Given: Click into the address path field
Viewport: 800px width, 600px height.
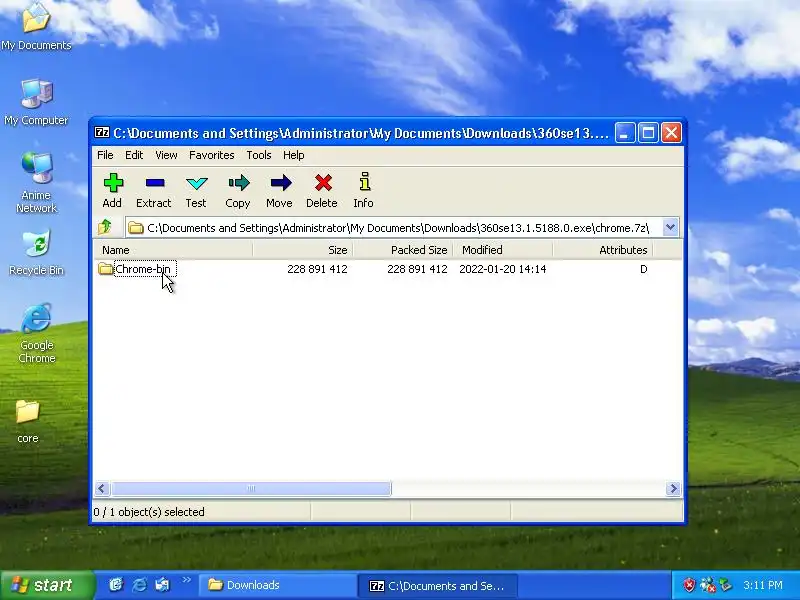Looking at the screenshot, I should tap(393, 228).
